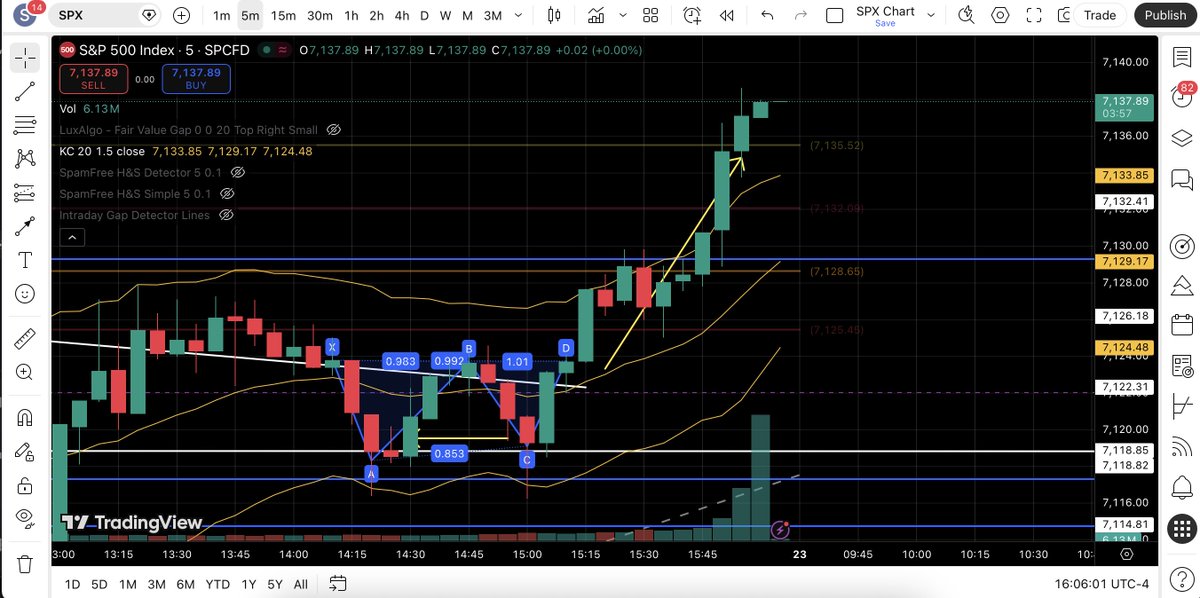Switch to the 15m timeframe
Viewport: 1200px width, 598px height.
(283, 15)
